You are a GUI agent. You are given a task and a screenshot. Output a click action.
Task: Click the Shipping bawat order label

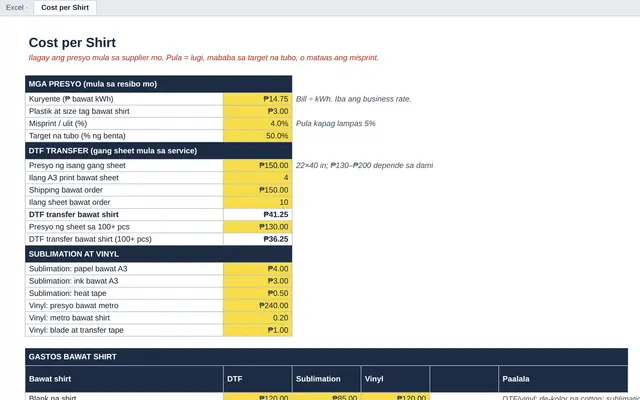coord(66,190)
